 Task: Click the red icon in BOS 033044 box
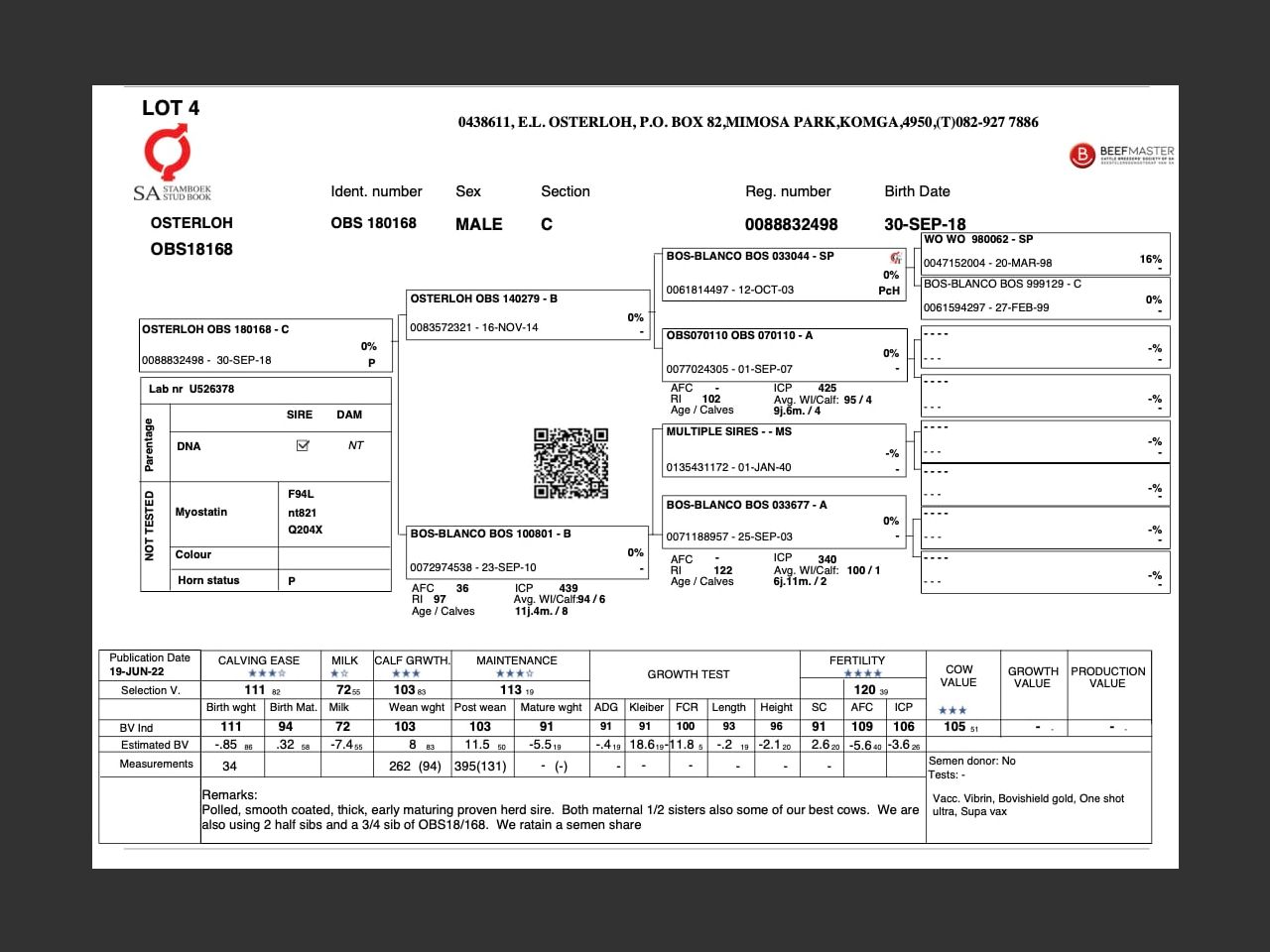(896, 258)
